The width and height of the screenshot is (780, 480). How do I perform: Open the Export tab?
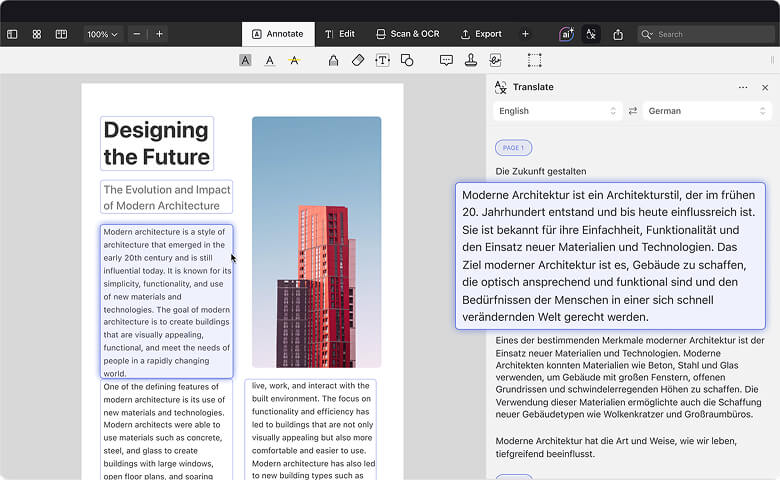click(x=481, y=34)
